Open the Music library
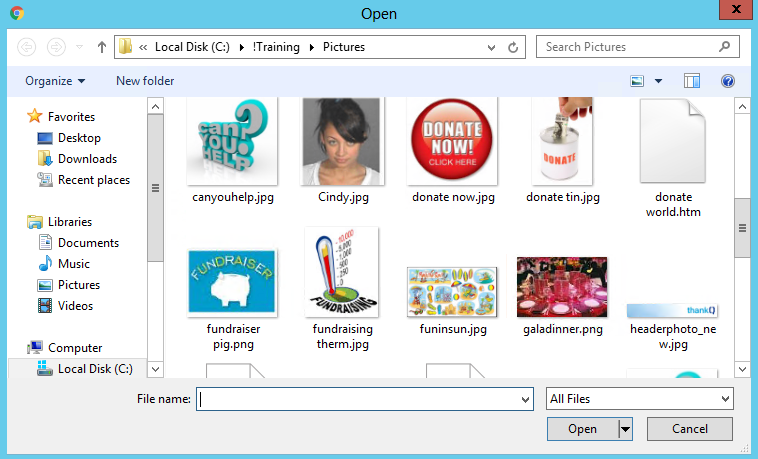The image size is (758, 459). pos(73,264)
